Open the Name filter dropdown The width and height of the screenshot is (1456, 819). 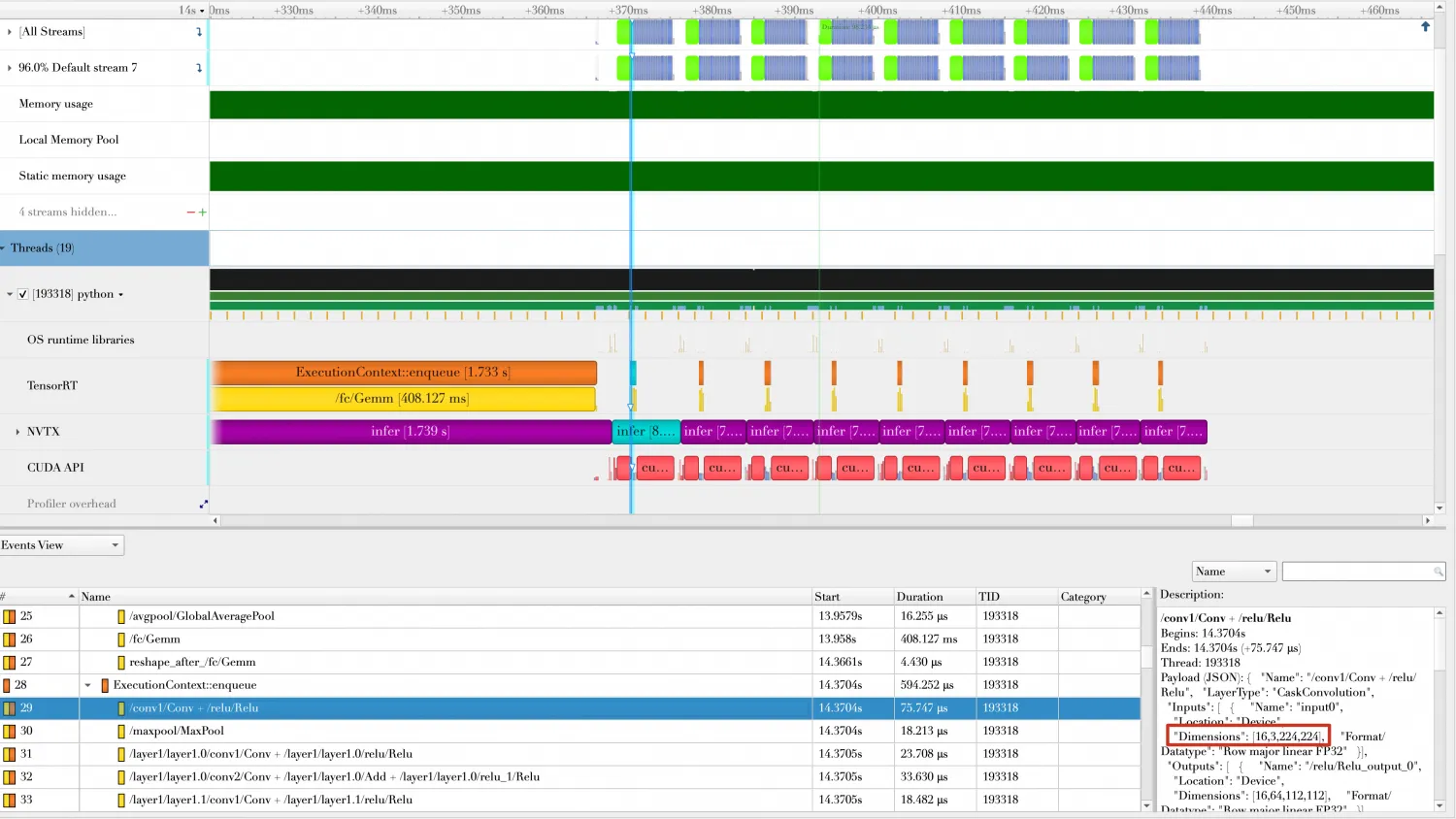(1233, 572)
